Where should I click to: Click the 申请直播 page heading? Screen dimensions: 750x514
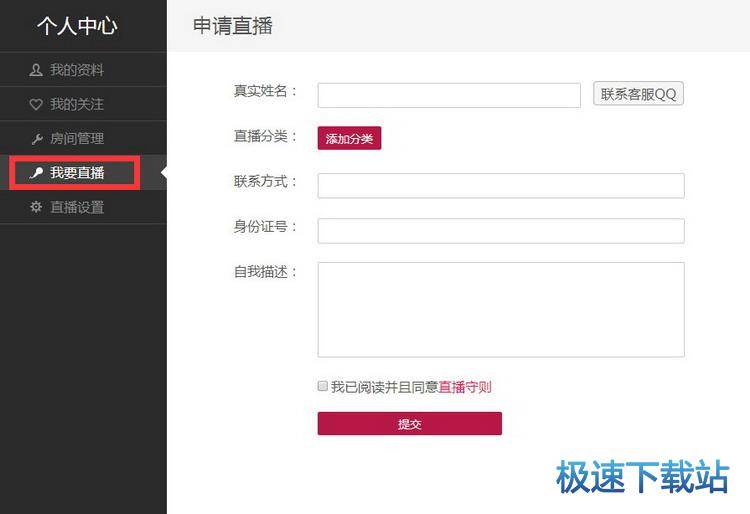(233, 26)
